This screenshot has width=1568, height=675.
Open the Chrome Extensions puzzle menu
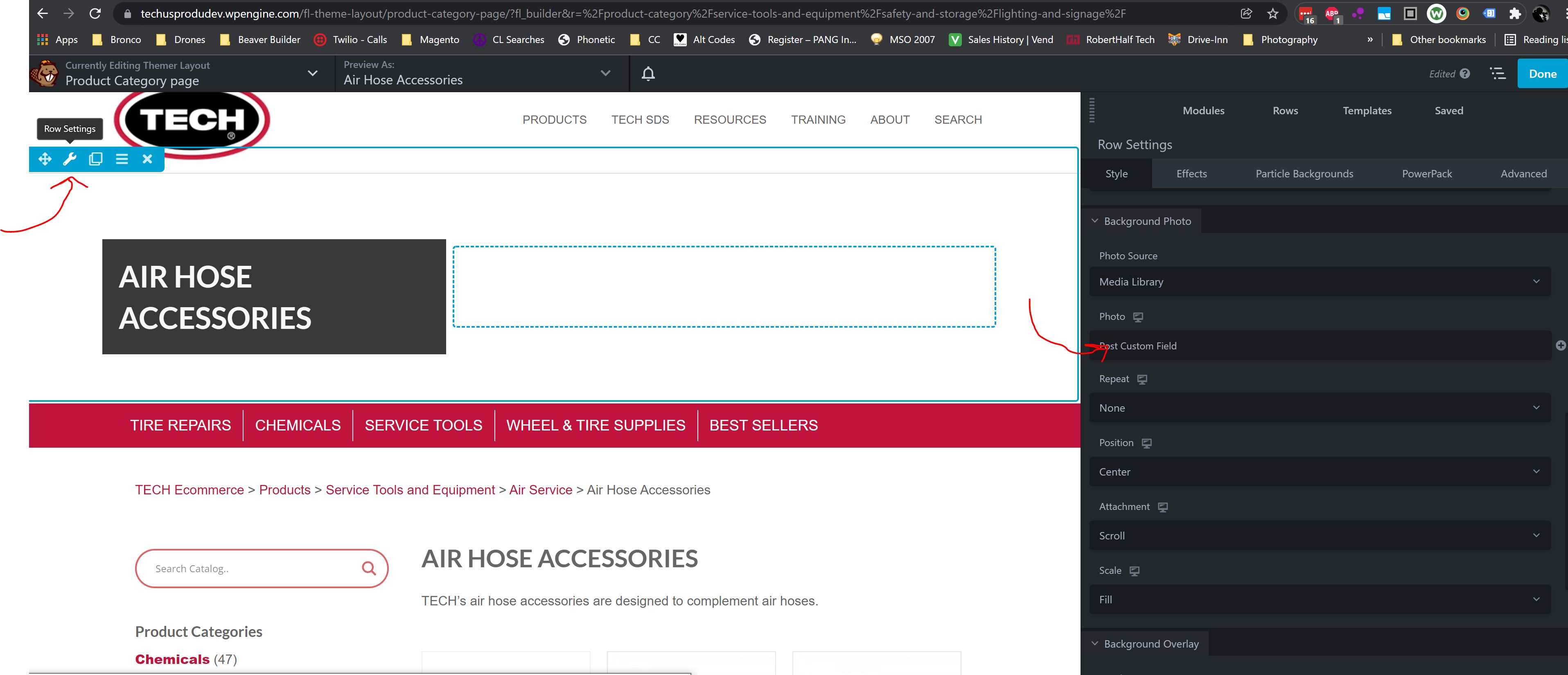click(x=1515, y=14)
